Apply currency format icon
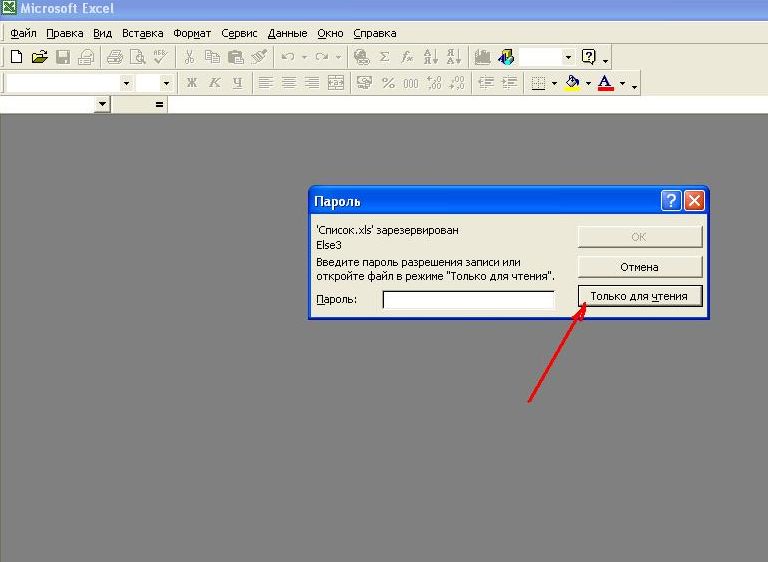 pos(364,83)
